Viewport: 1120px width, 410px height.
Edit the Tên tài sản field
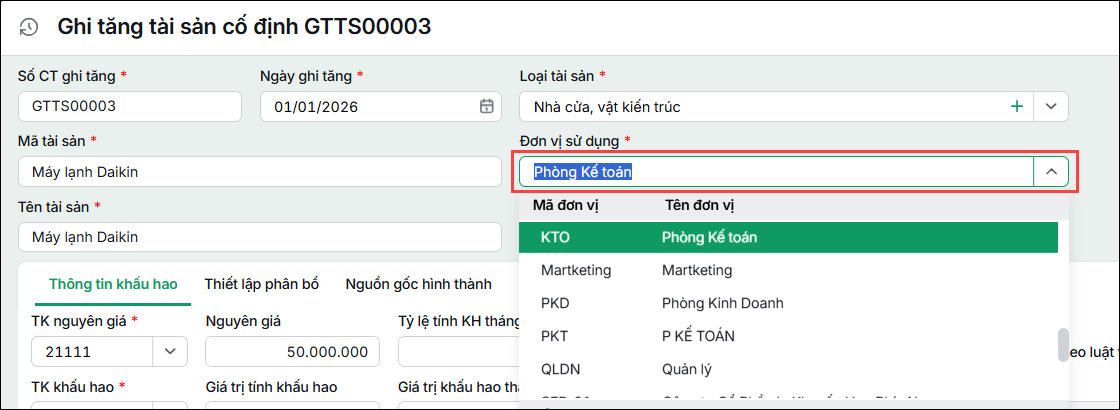point(260,237)
